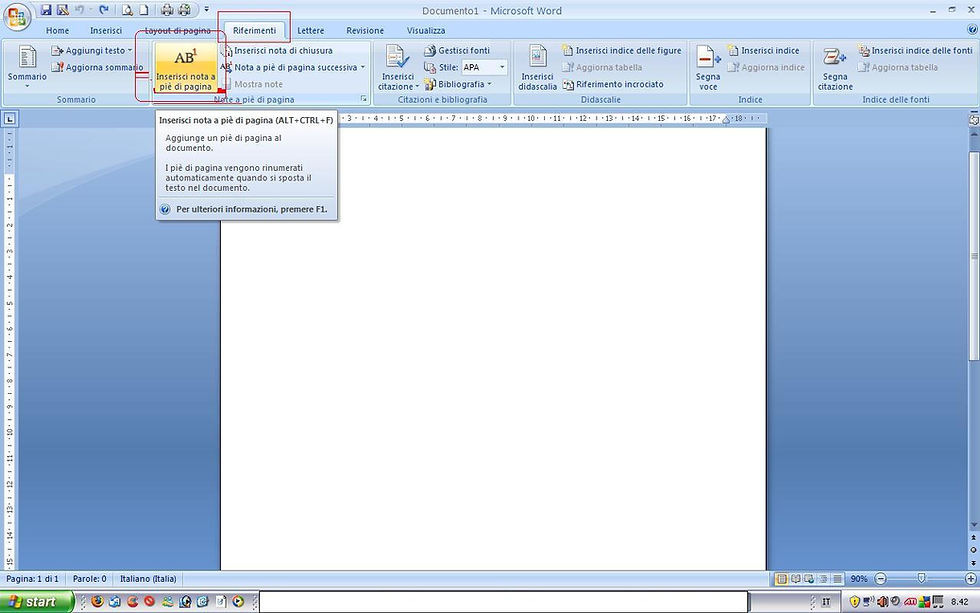The width and height of the screenshot is (980, 613).
Task: Click the Pagina: 1 di 1 status indicator
Action: point(32,579)
